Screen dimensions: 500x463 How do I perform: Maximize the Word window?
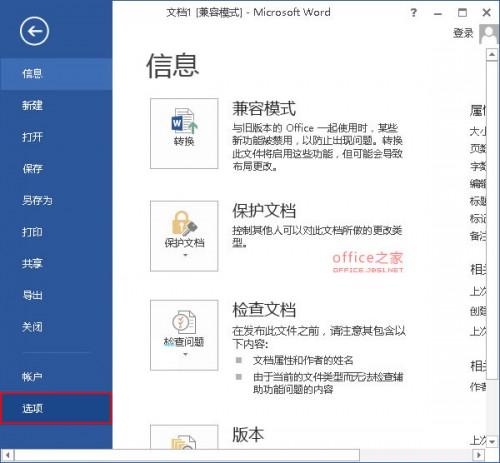(x=462, y=13)
